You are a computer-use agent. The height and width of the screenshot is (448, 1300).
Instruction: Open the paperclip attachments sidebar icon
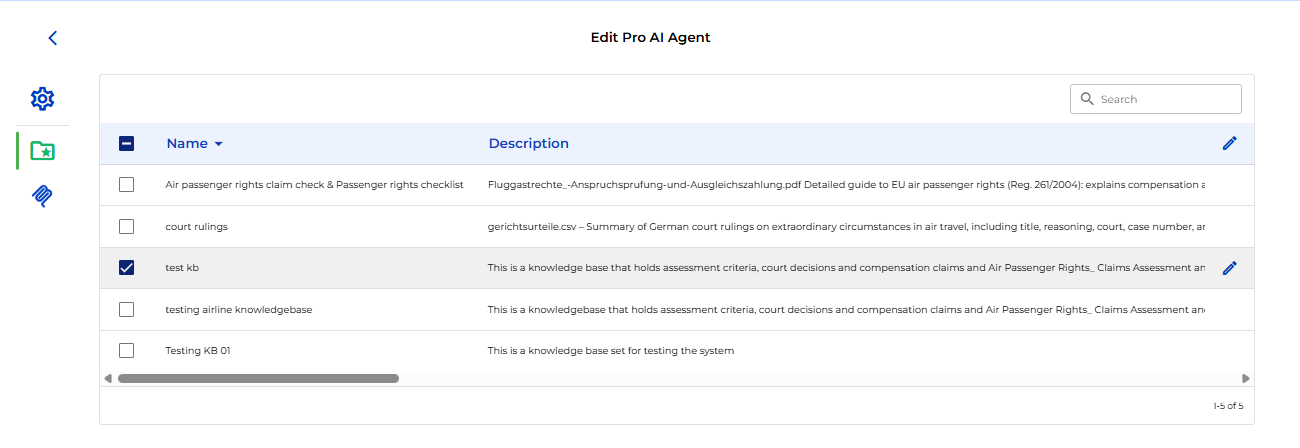click(x=42, y=196)
